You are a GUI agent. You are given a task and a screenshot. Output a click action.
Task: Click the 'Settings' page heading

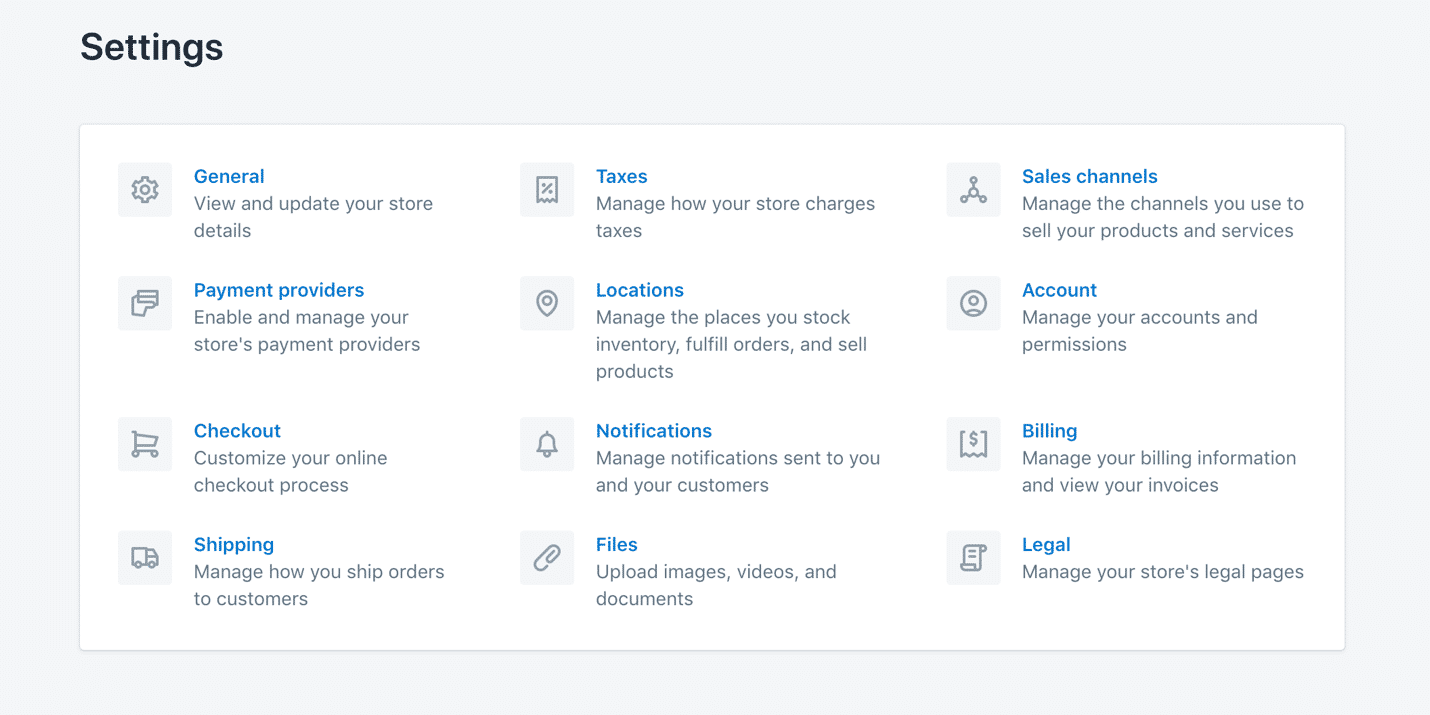tap(152, 47)
